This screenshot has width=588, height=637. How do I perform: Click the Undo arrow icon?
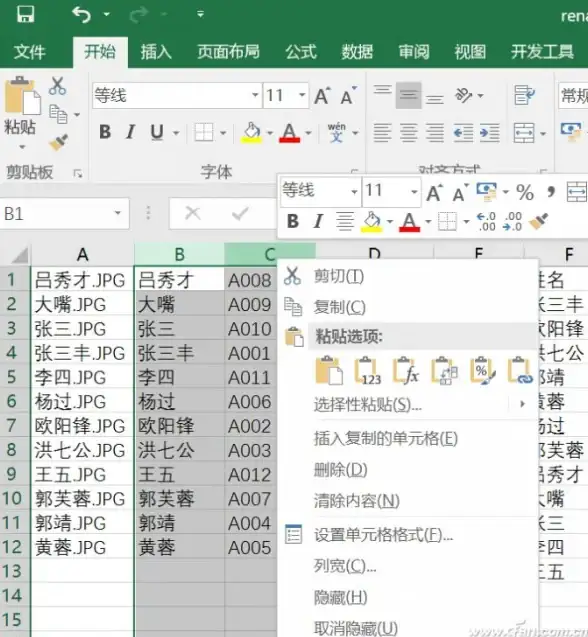tap(81, 15)
